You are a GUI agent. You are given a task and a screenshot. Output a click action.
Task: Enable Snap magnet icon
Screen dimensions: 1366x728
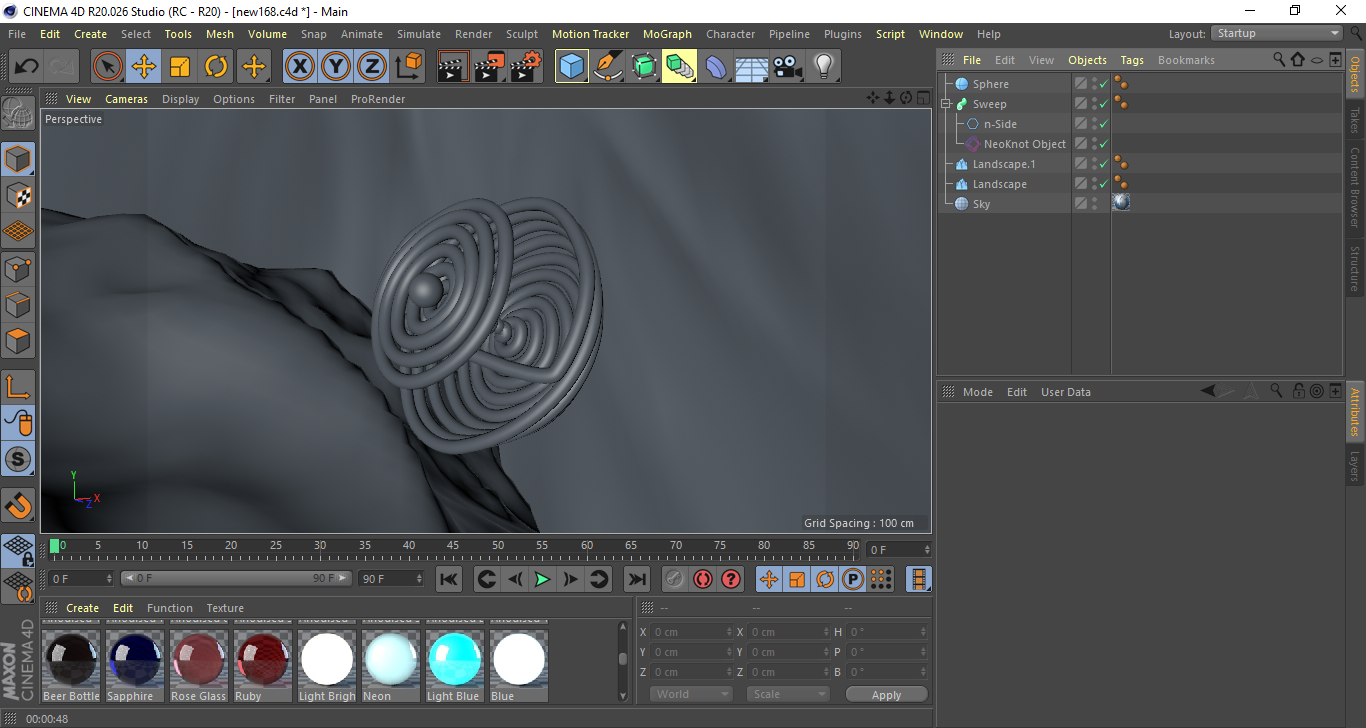pyautogui.click(x=18, y=505)
